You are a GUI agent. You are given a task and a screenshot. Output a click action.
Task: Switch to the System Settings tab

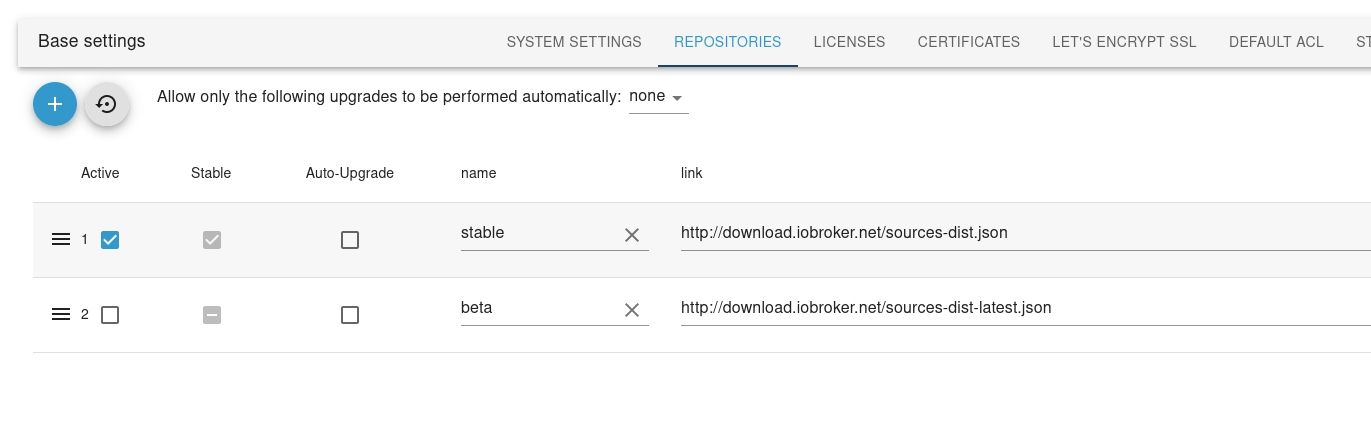tap(574, 42)
